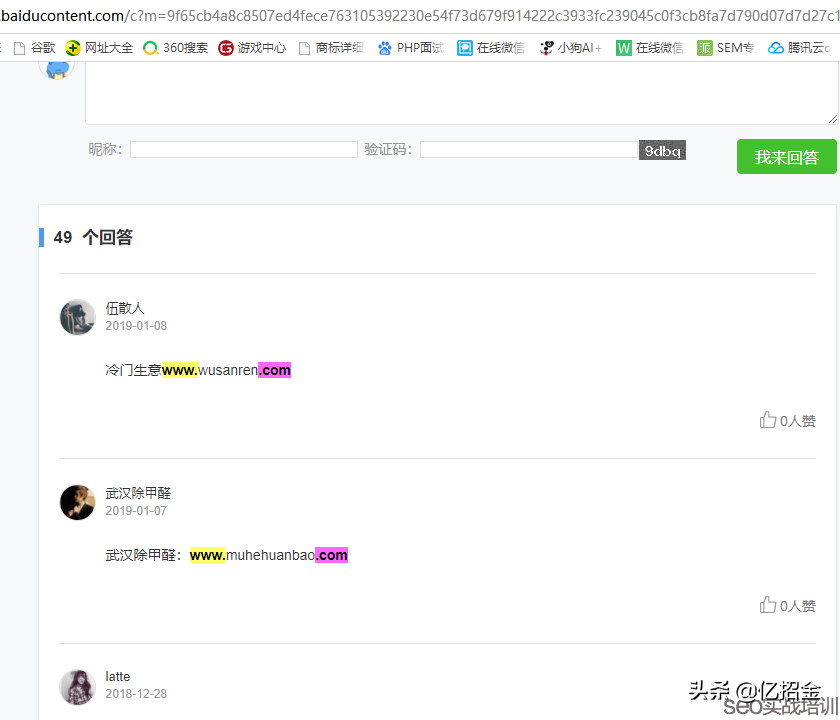Click the 我来回答 submit button

pos(786,157)
